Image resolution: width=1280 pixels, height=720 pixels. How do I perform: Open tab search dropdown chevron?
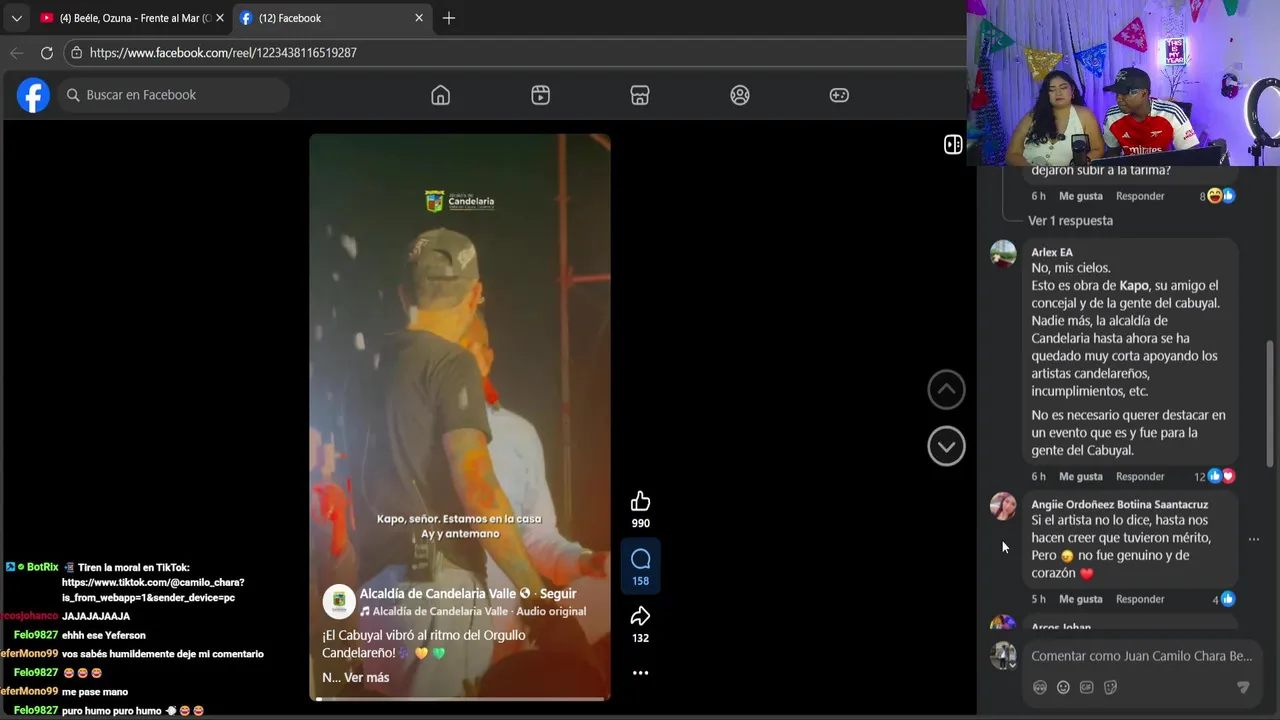coord(16,18)
